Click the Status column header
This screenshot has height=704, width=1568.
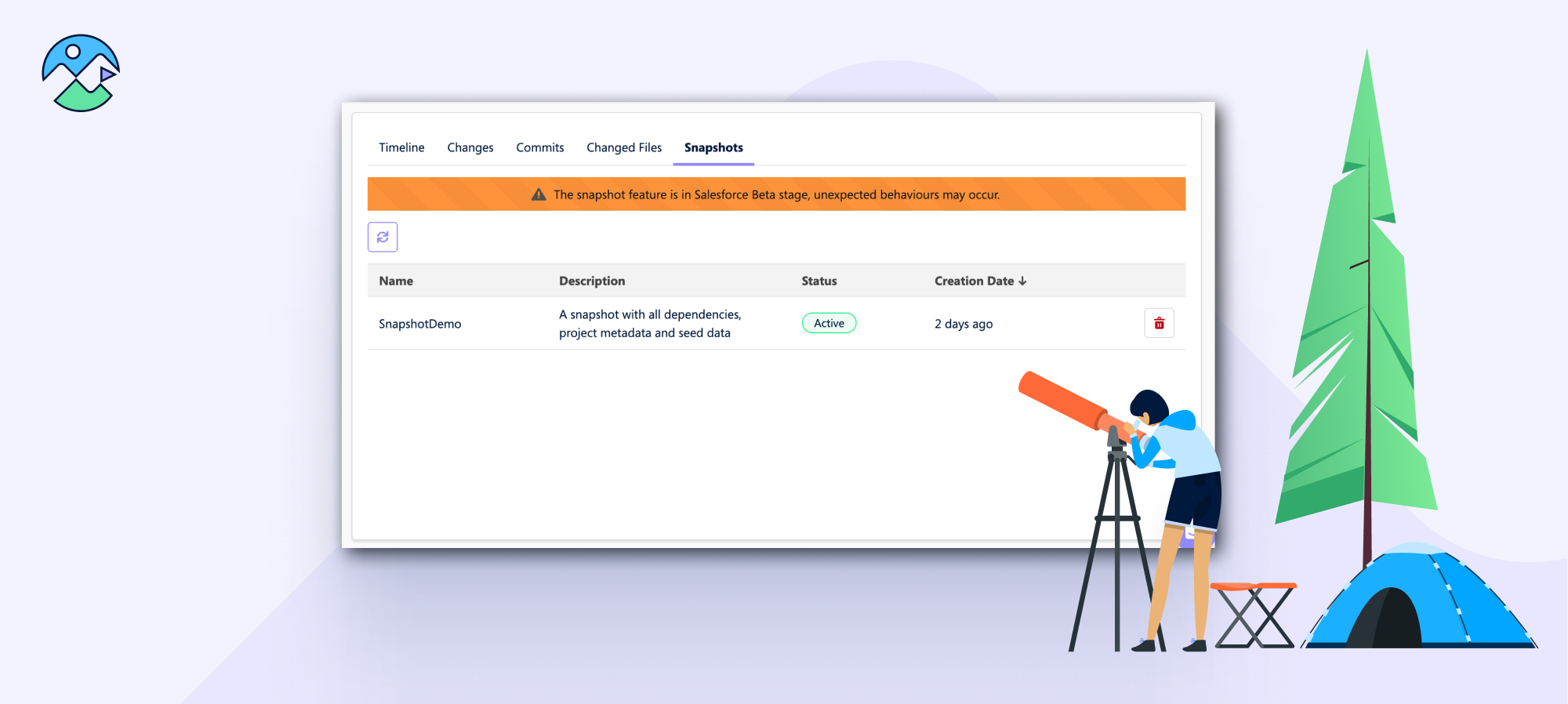pyautogui.click(x=819, y=281)
